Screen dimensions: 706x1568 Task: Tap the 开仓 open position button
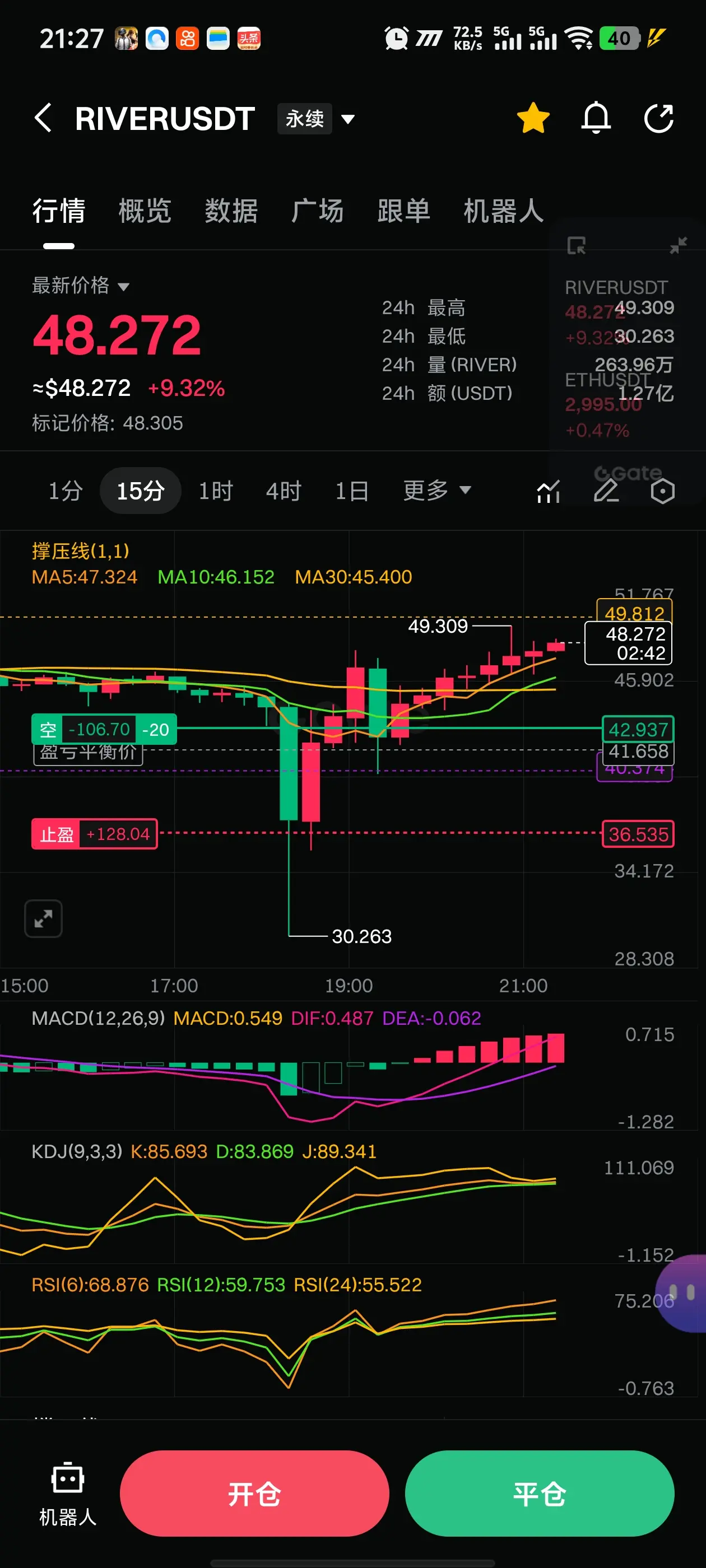point(254,1493)
